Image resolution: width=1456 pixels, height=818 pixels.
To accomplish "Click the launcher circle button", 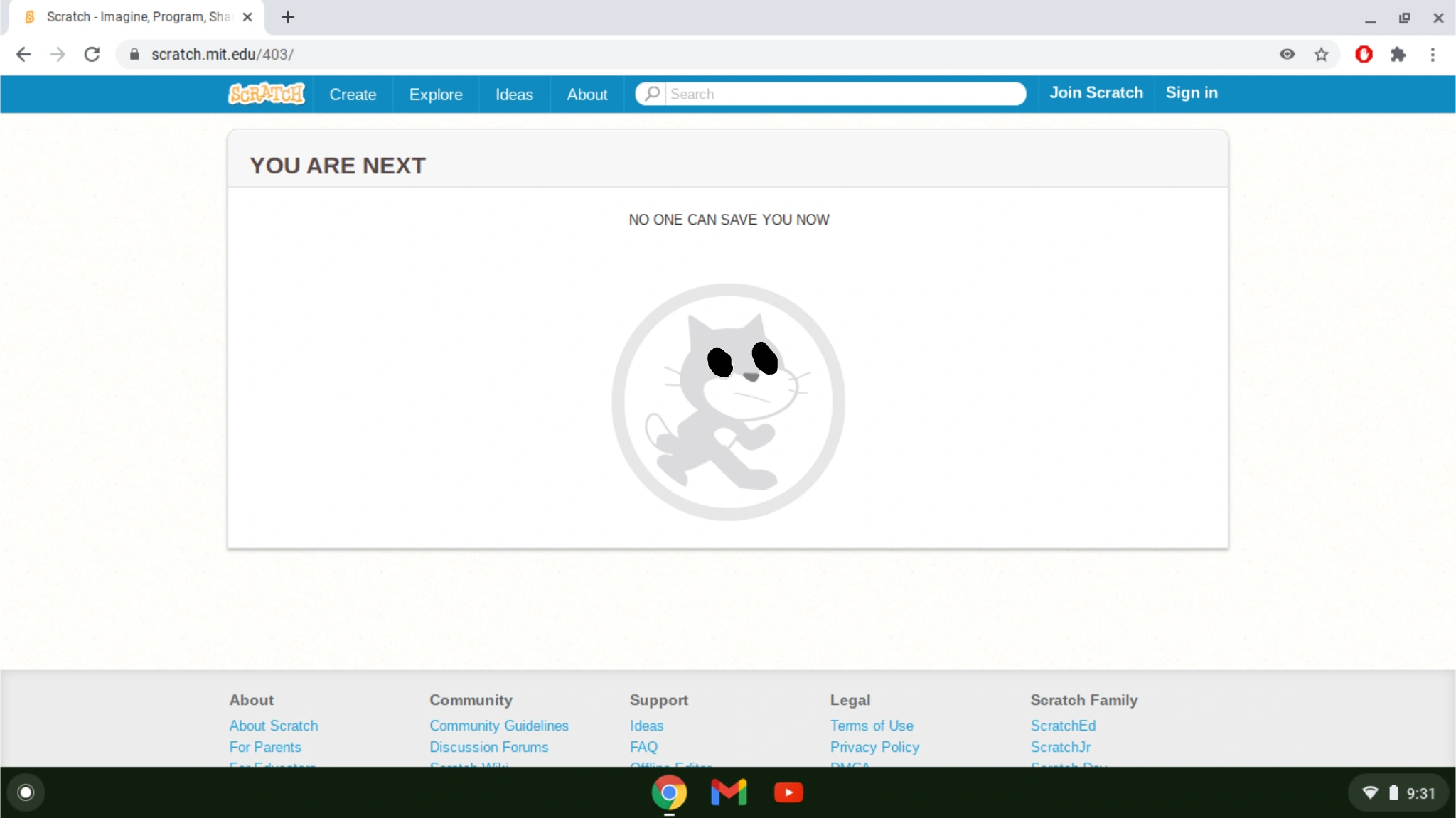I will [26, 792].
